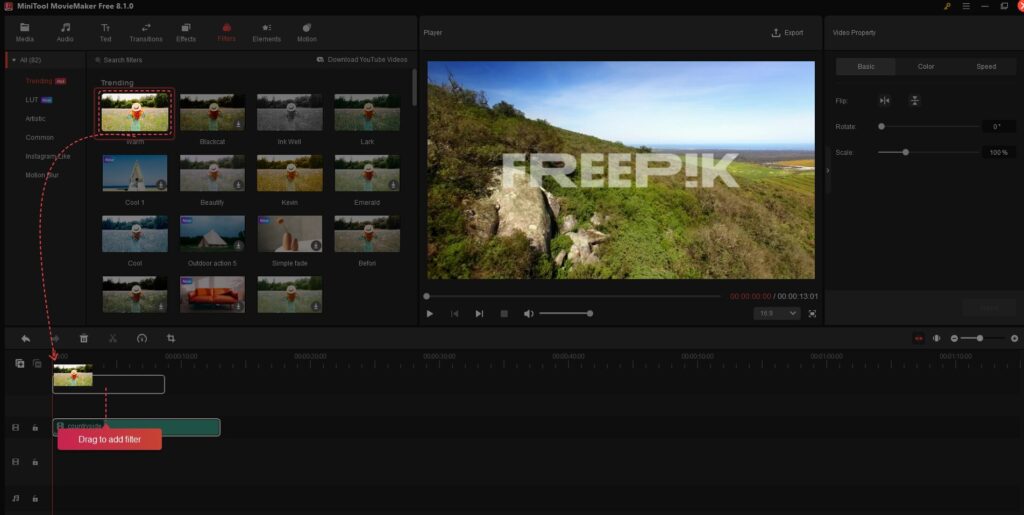Open the Elements tab
The image size is (1024, 515).
(x=266, y=33)
